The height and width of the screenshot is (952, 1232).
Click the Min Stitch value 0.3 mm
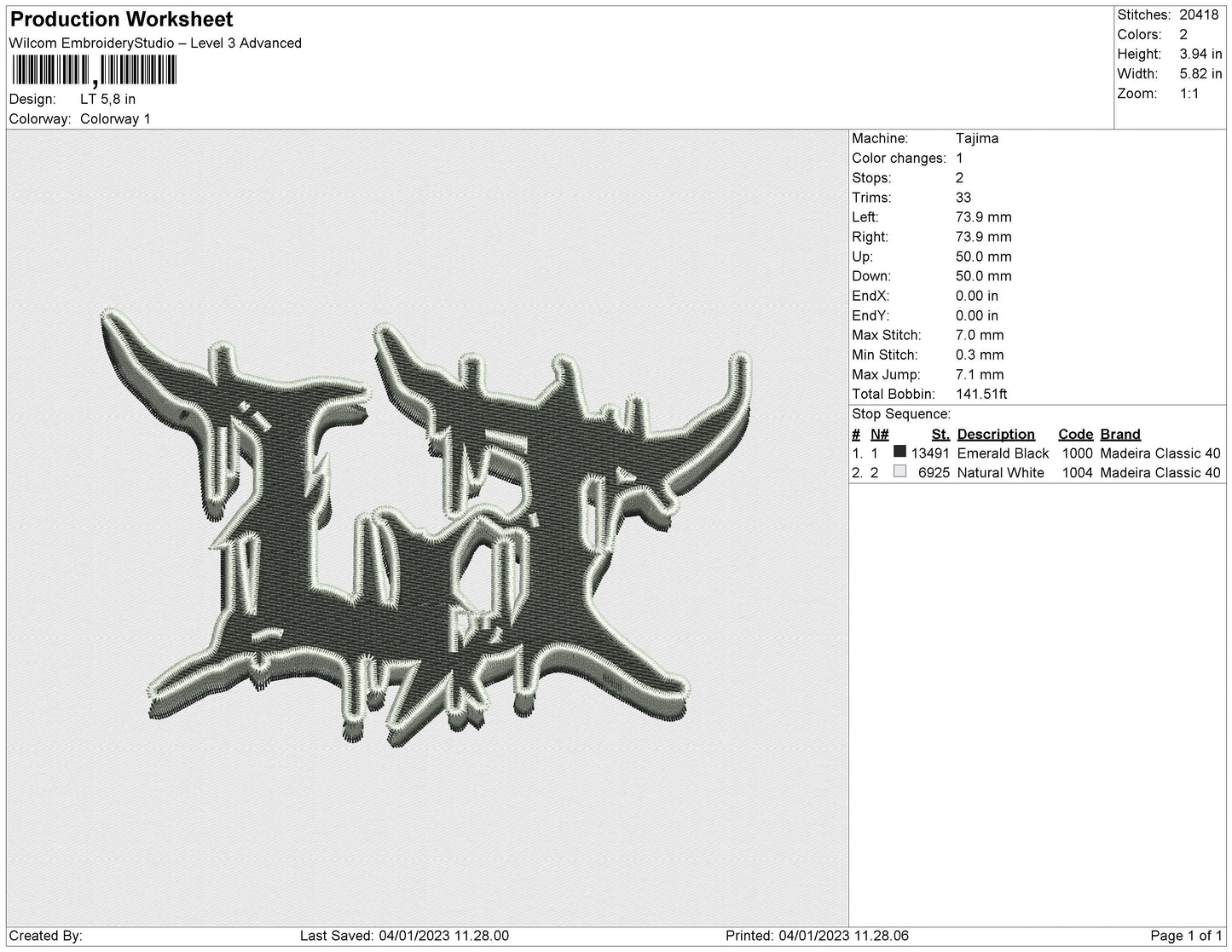click(x=980, y=355)
